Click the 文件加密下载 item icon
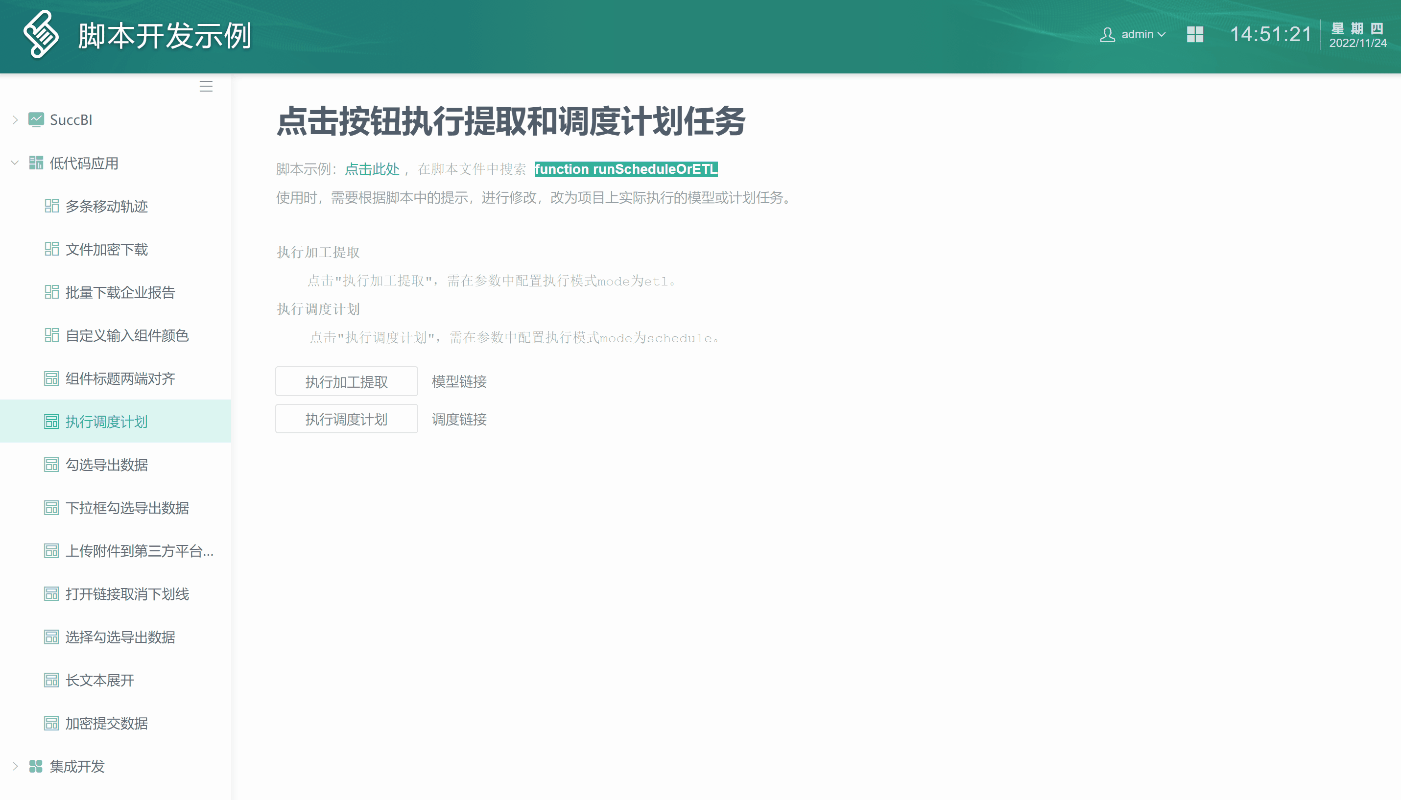 click(51, 248)
